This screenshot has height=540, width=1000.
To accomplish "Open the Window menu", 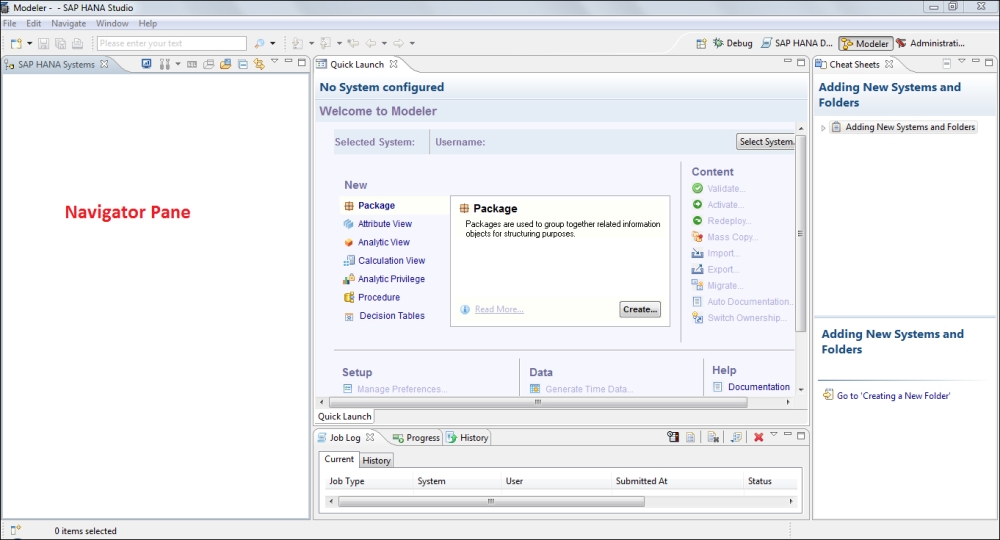I will point(112,24).
